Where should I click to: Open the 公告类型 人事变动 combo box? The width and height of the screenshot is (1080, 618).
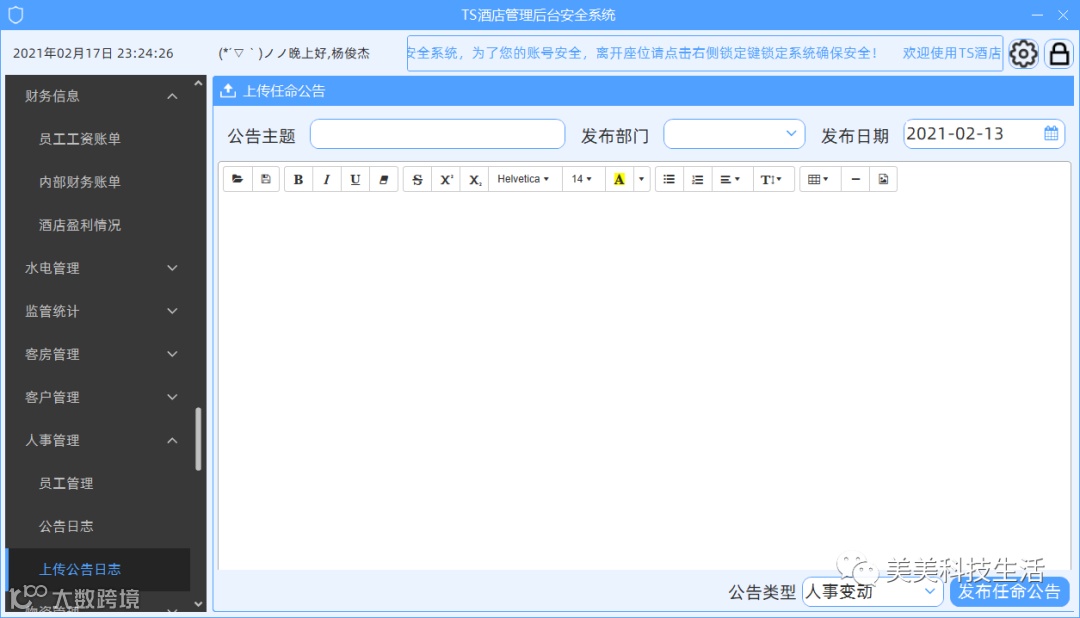(873, 591)
